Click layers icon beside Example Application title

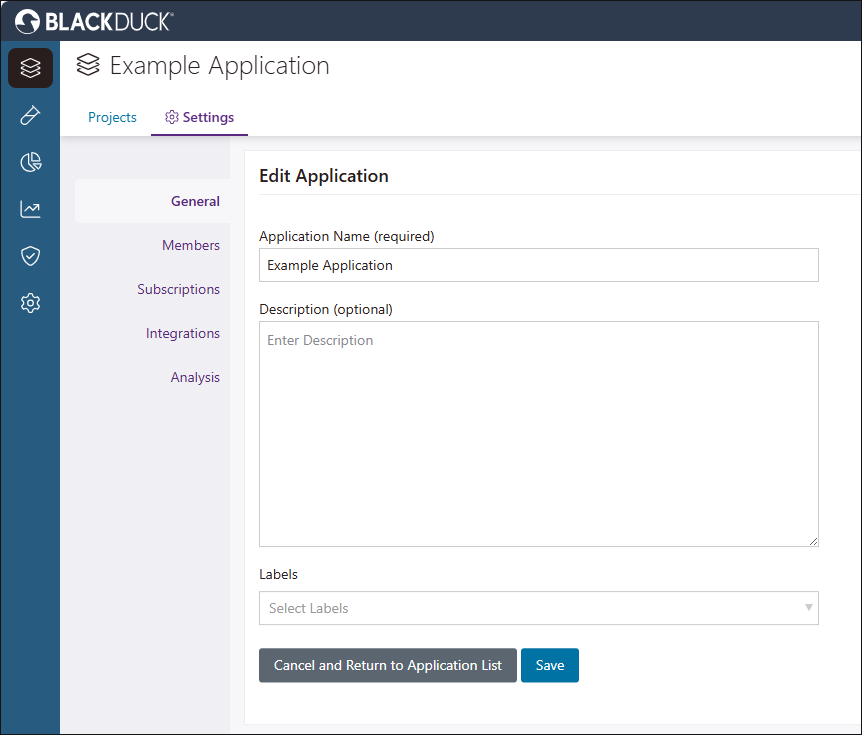(x=88, y=65)
